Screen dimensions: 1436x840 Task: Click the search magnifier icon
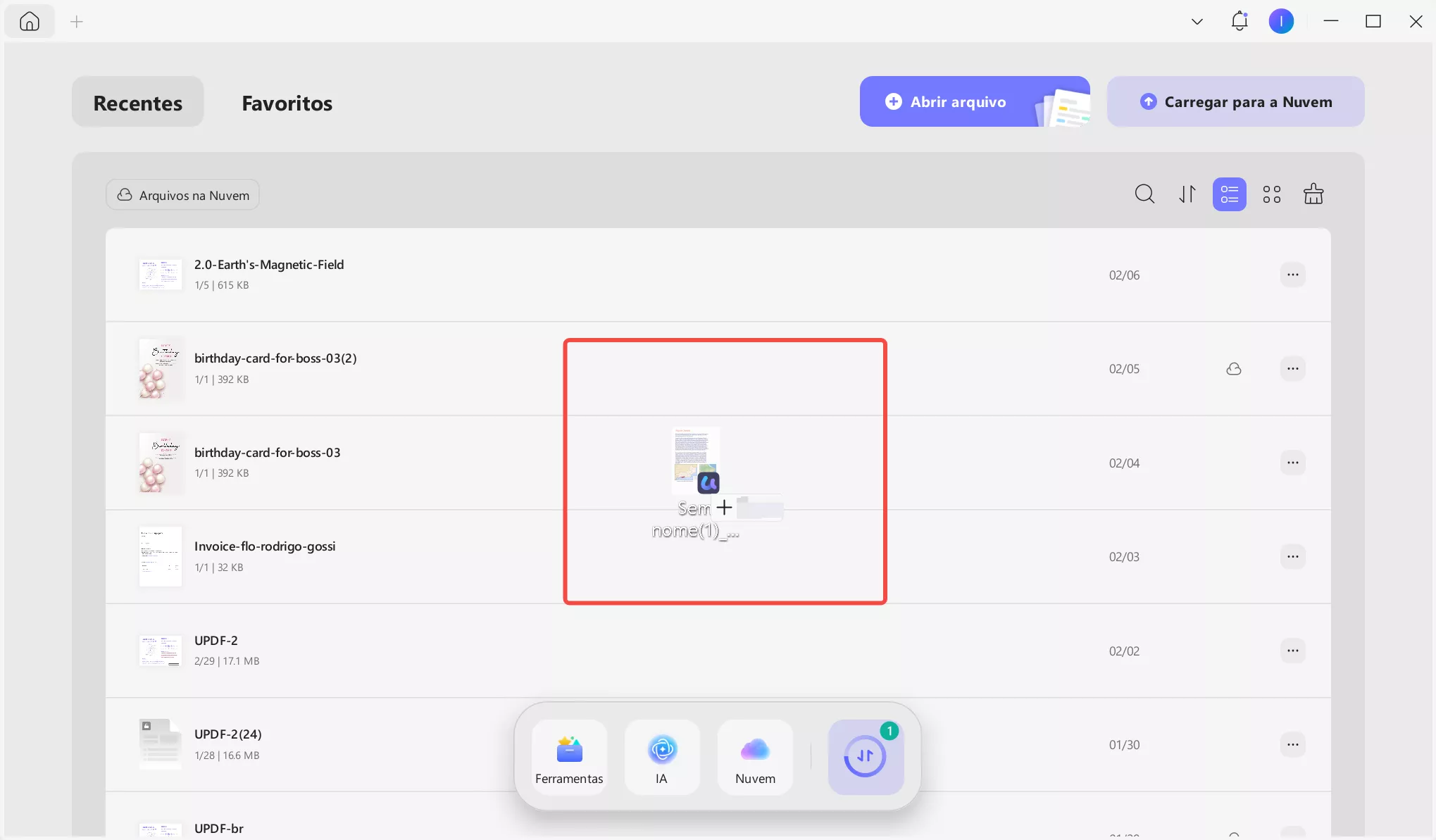tap(1144, 194)
